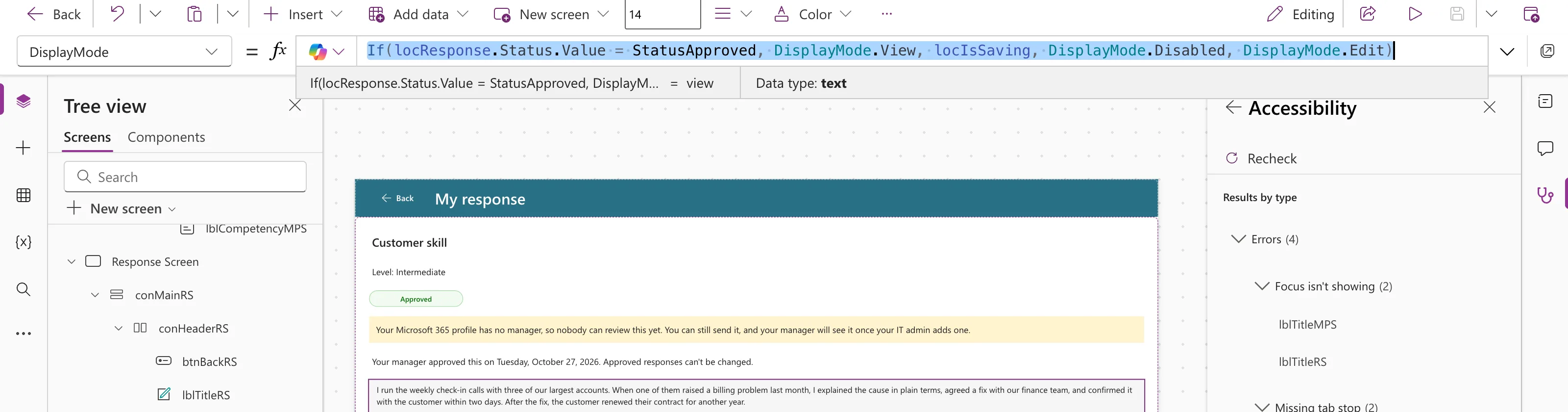The image size is (1568, 412).
Task: Select lblTitleRS in the tree view
Action: click(206, 395)
